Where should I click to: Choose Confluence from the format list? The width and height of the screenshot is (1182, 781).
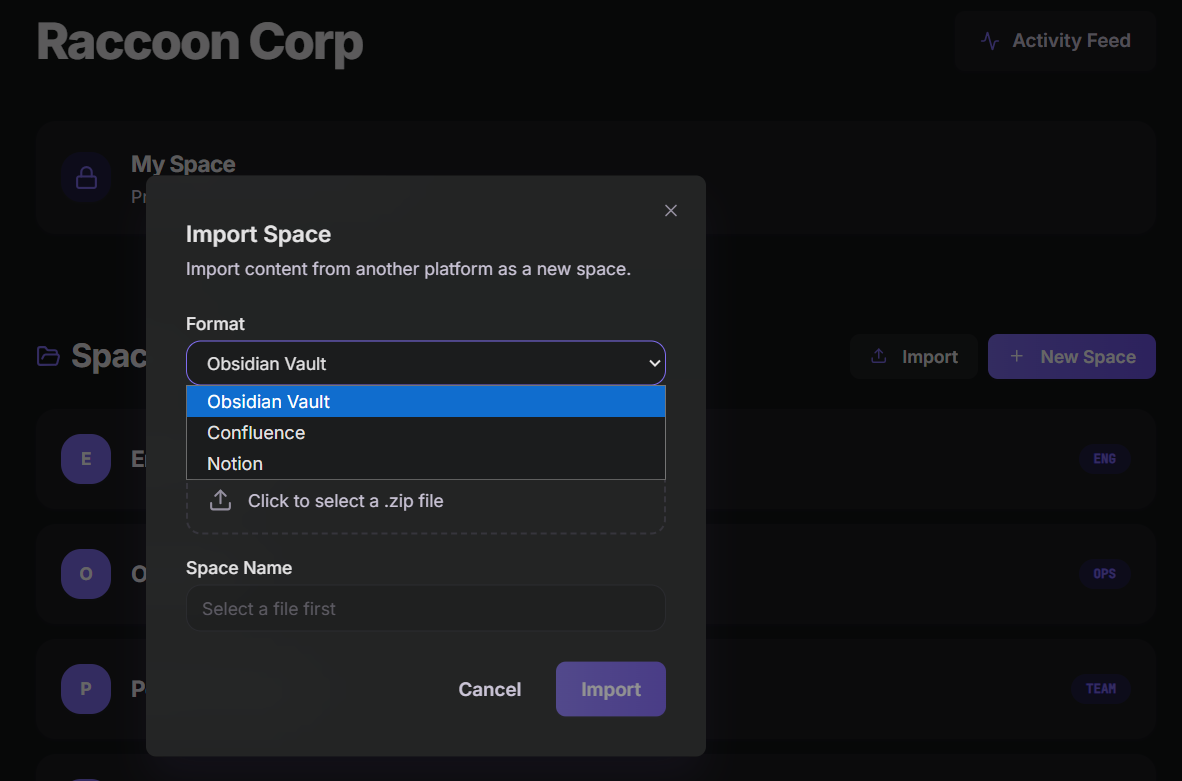(425, 433)
